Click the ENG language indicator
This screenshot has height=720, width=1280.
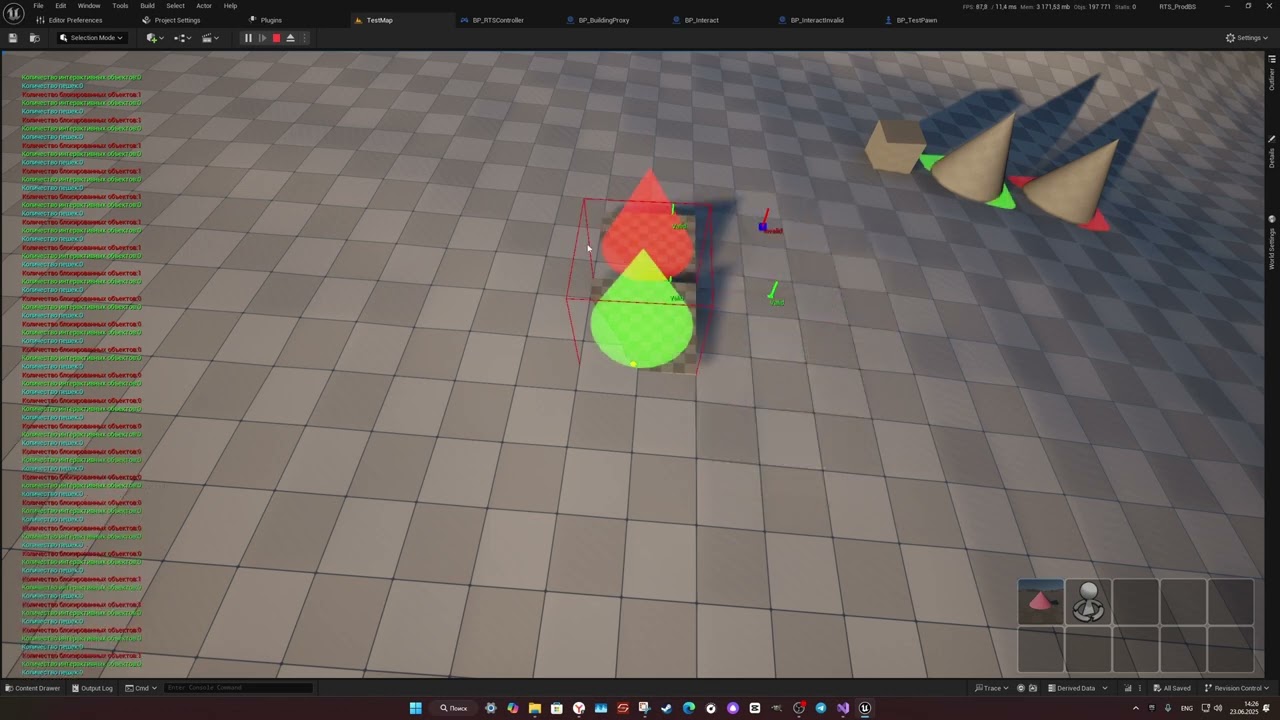click(1186, 708)
